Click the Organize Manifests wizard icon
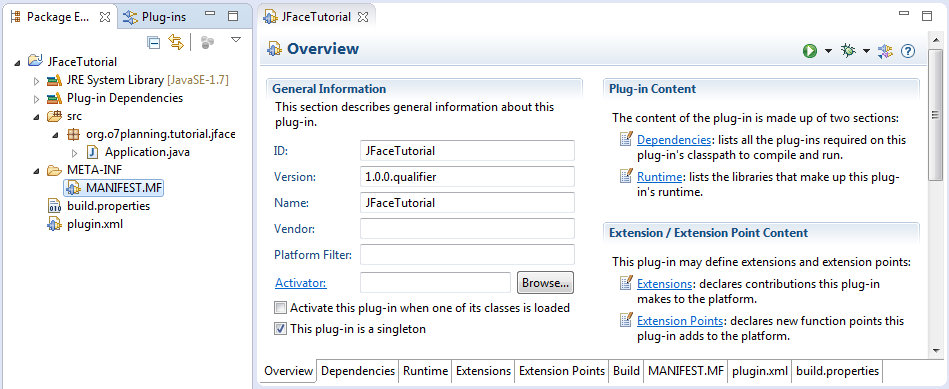 pos(886,51)
